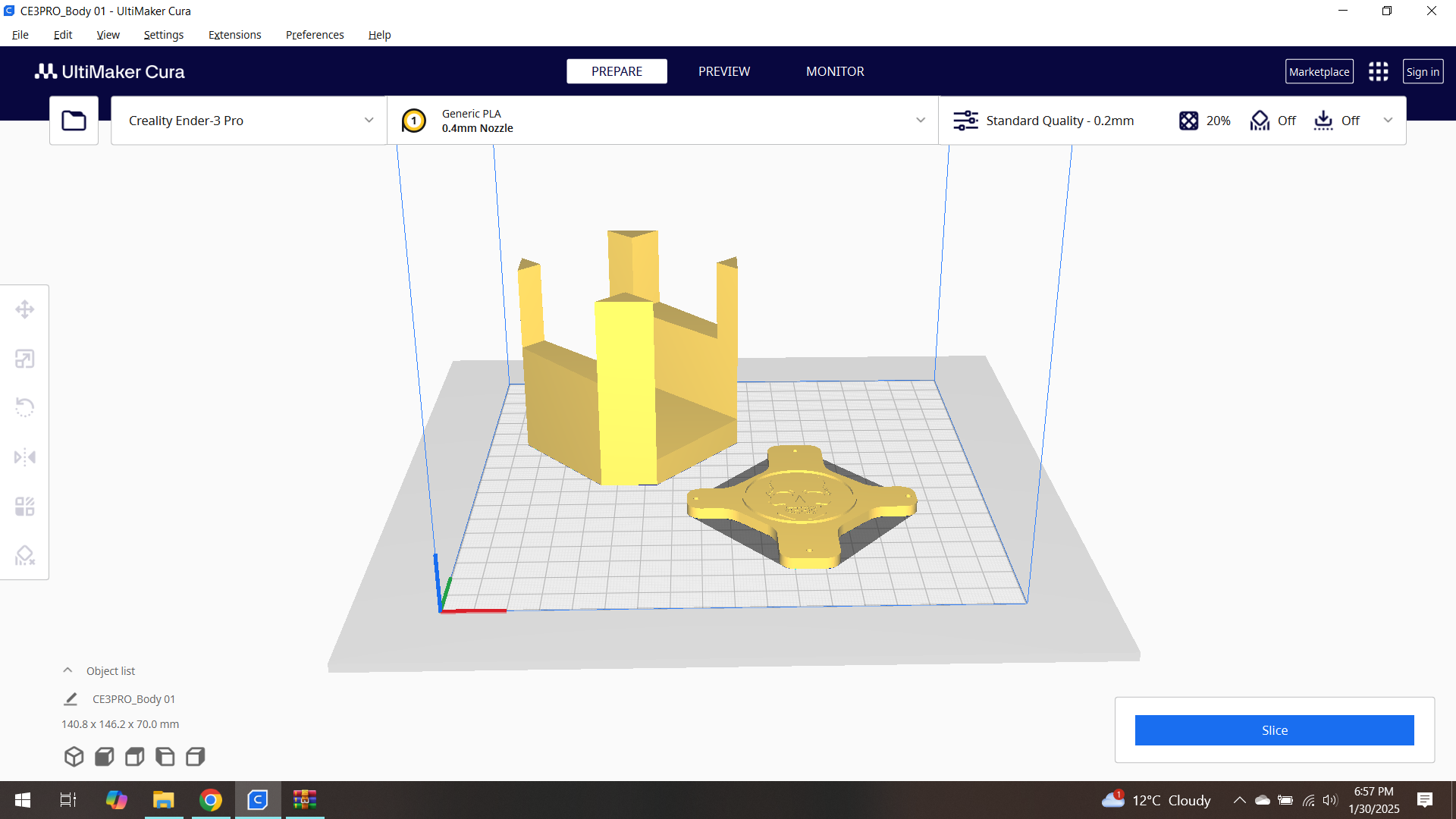Viewport: 1456px width, 819px height.
Task: Click the extruder 1 material icon
Action: tap(413, 121)
